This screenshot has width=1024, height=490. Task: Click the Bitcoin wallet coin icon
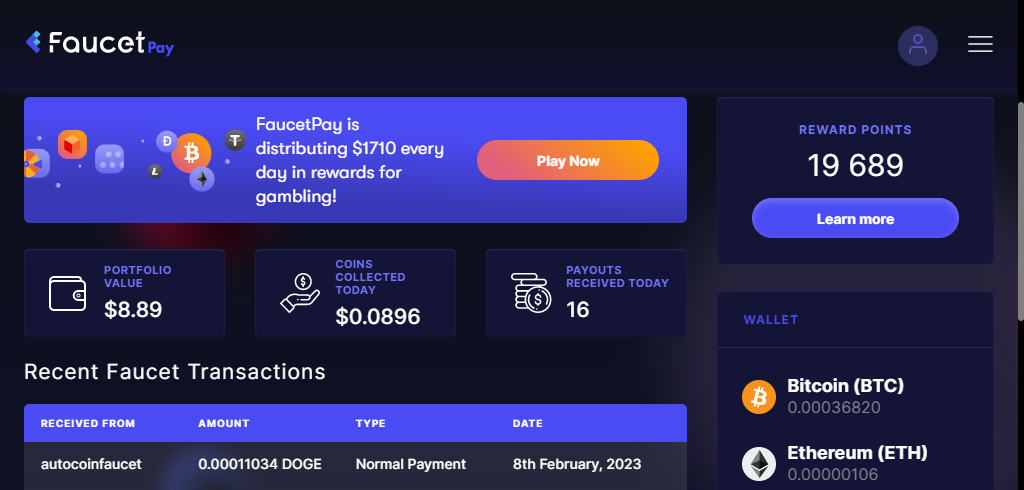(759, 397)
